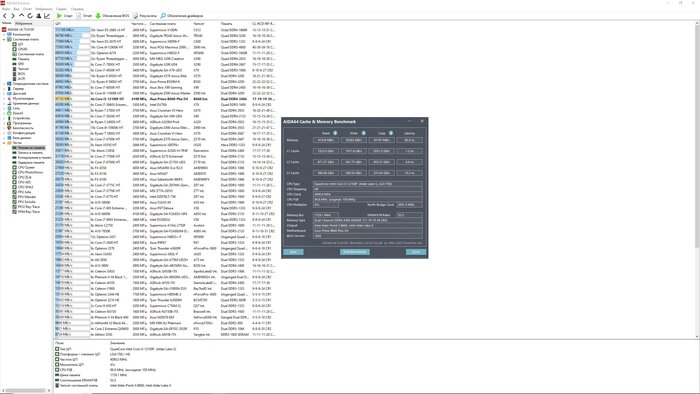Screen dimensions: 700x394
Task: Click the info icon beside Write in the benchmark dialog
Action: point(363,133)
